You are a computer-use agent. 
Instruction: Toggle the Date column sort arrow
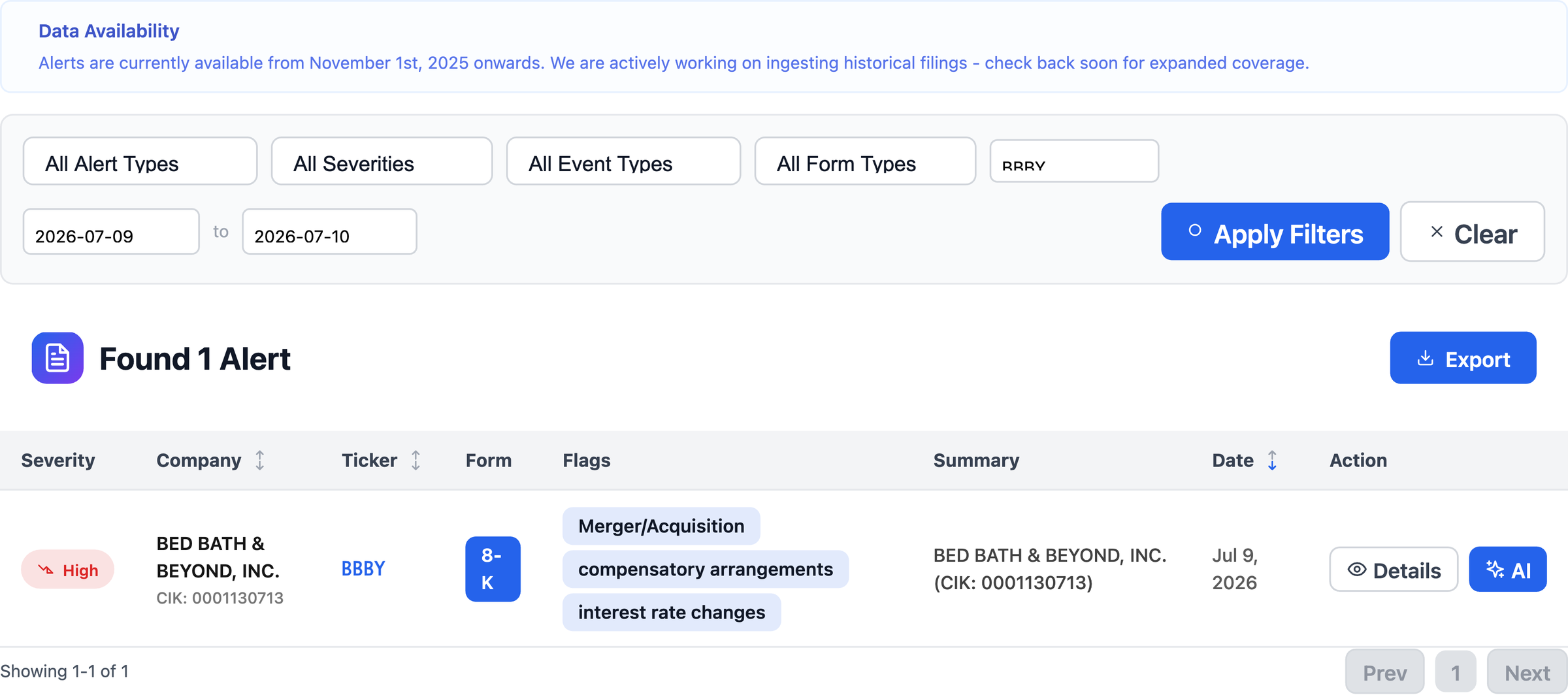1272,461
